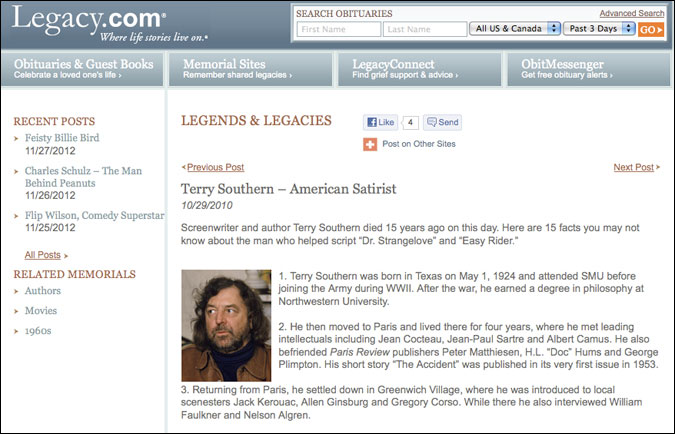Screen dimensions: 675x434
Task: Open the Advanced Search link
Action: [632, 13]
